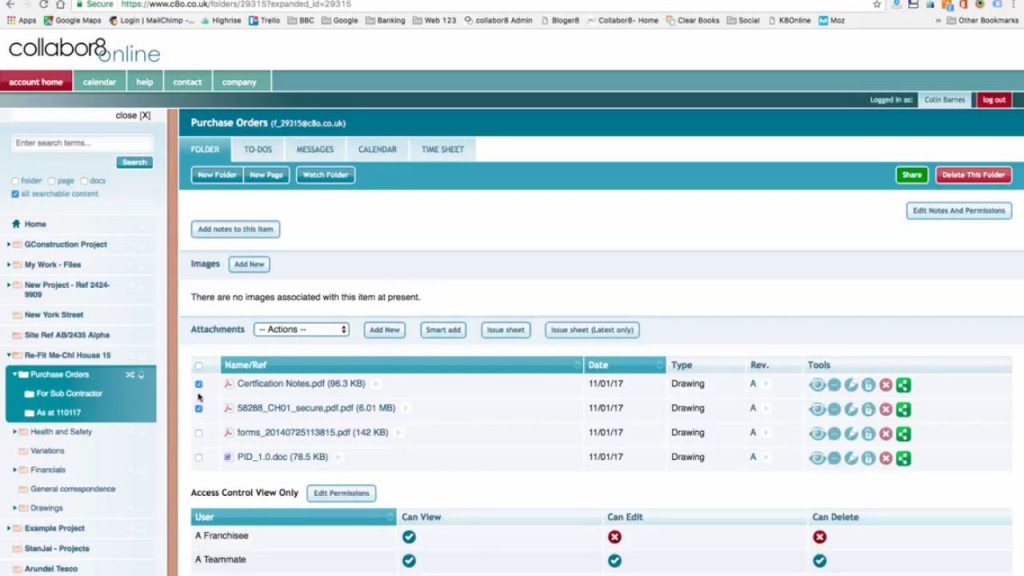The image size is (1024, 576).
Task: Preview Certification Notes.pdf with the eye icon
Action: [x=816, y=384]
